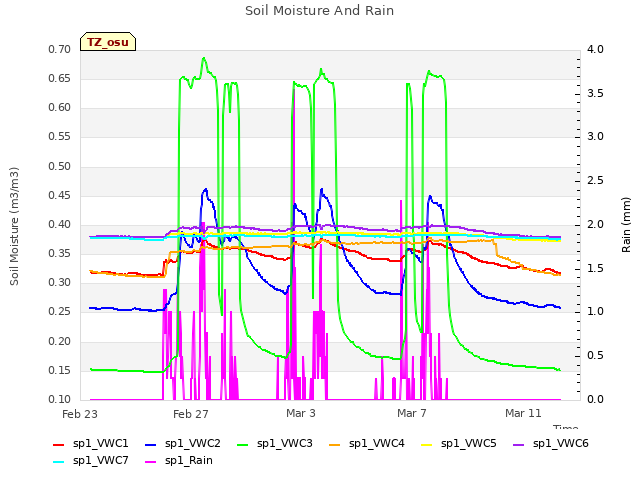Click the Mar 3 x-axis date label
This screenshot has width=640, height=480.
tap(301, 413)
